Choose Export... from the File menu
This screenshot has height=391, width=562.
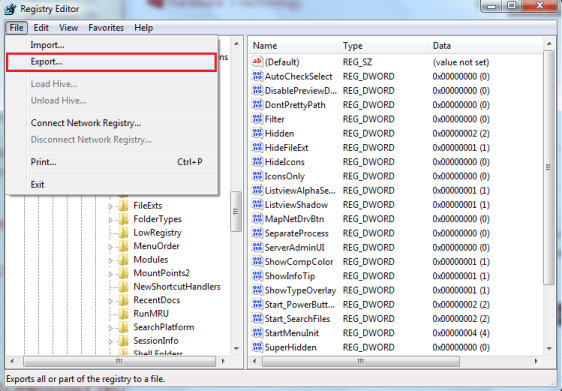pos(111,62)
